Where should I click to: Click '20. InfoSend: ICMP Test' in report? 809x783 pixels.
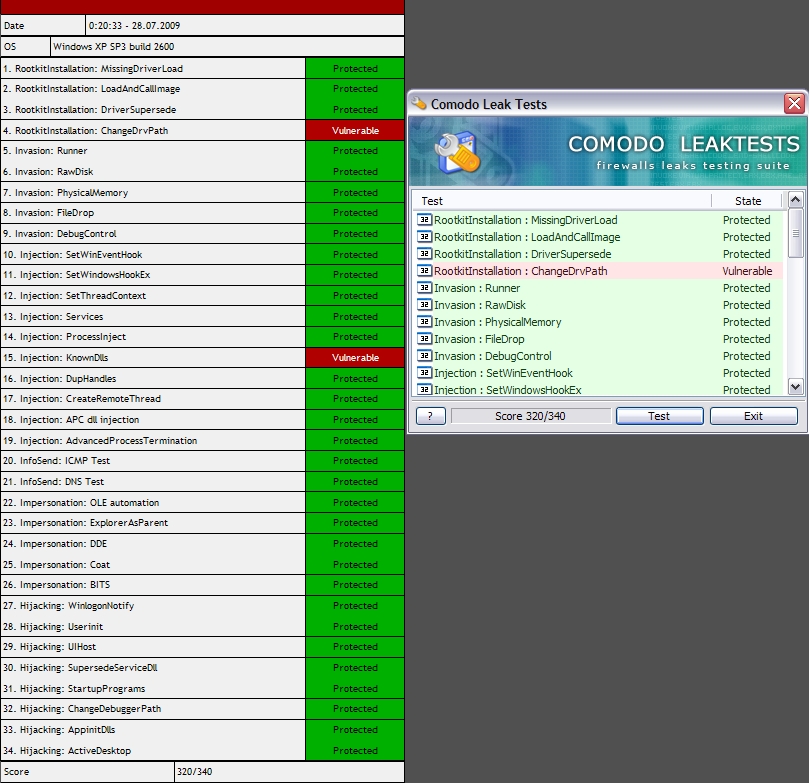click(x=56, y=461)
